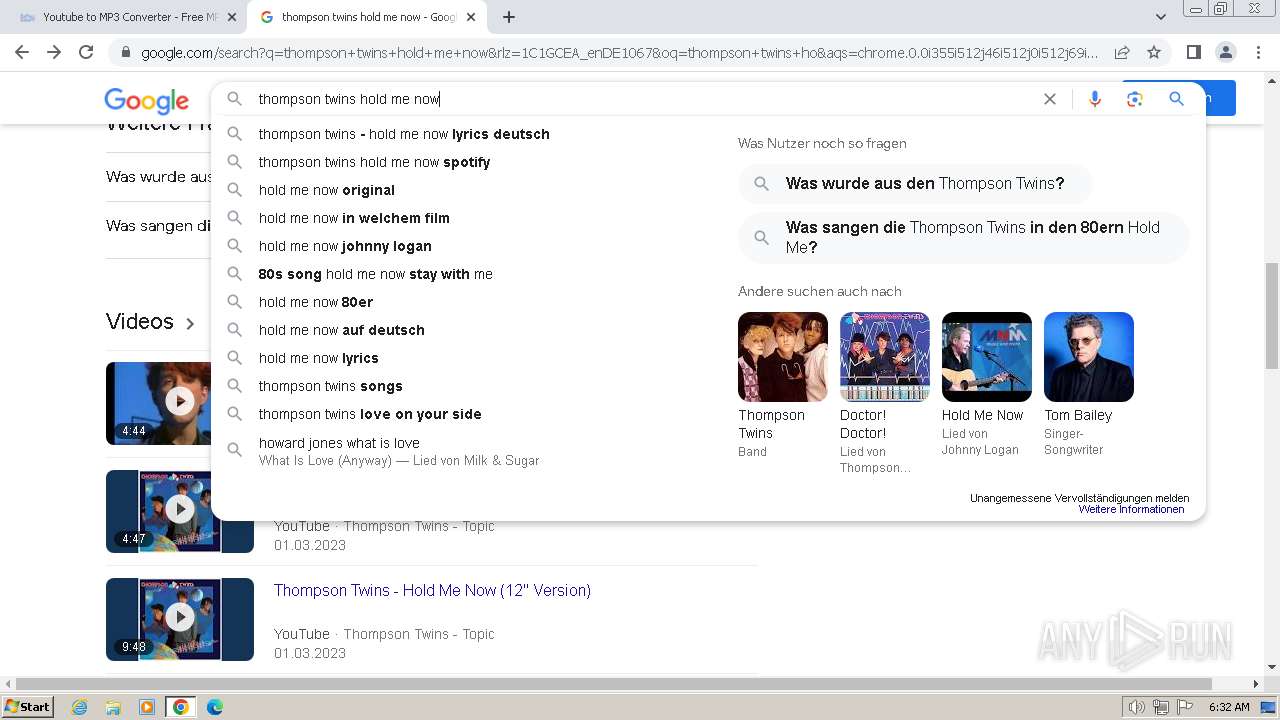
Task: Open question 'Was sangen die Thompson Twins in den 80ern'
Action: pos(964,237)
